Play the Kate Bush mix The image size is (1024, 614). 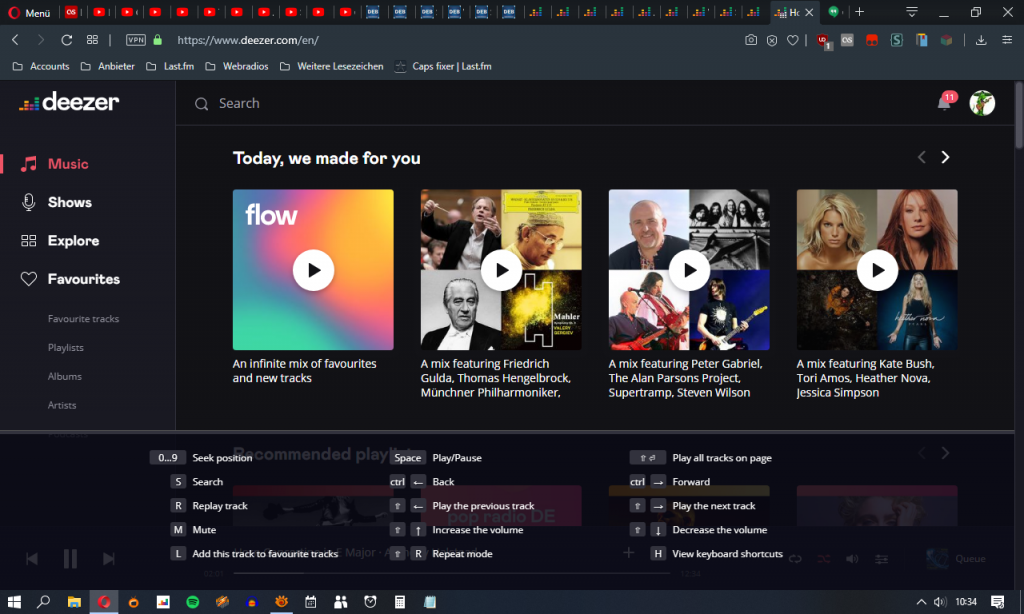click(x=877, y=270)
